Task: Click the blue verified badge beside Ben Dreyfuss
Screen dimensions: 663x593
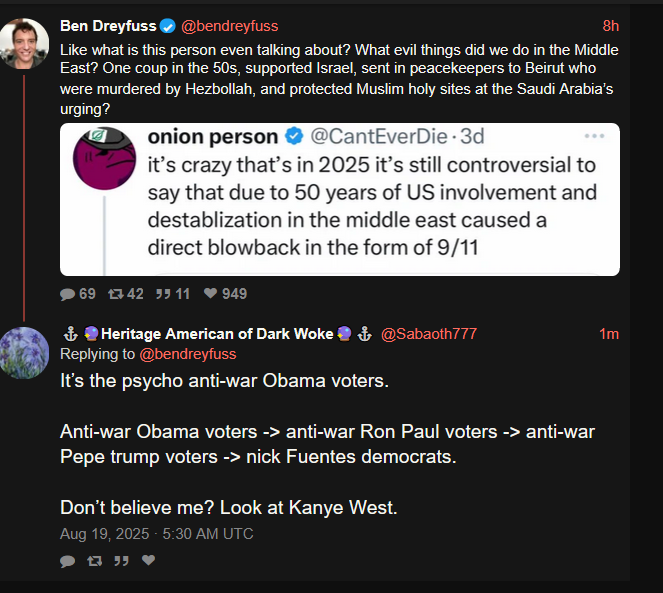Action: [x=169, y=26]
